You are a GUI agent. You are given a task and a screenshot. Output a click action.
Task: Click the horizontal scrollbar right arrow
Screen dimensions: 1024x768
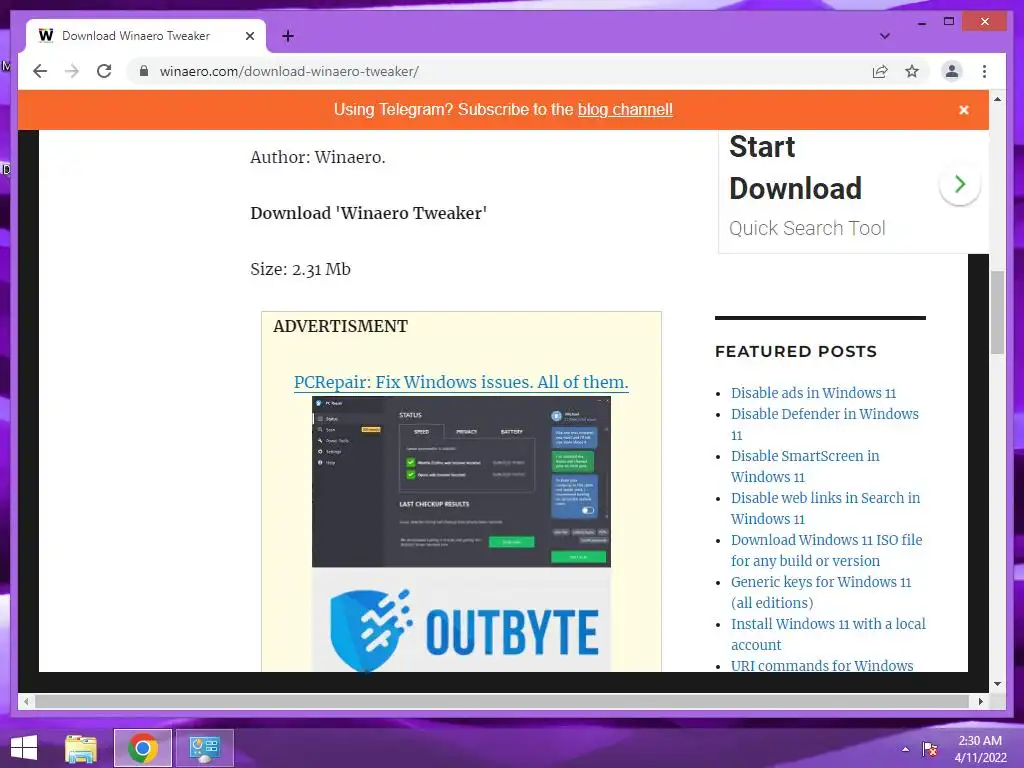point(980,701)
